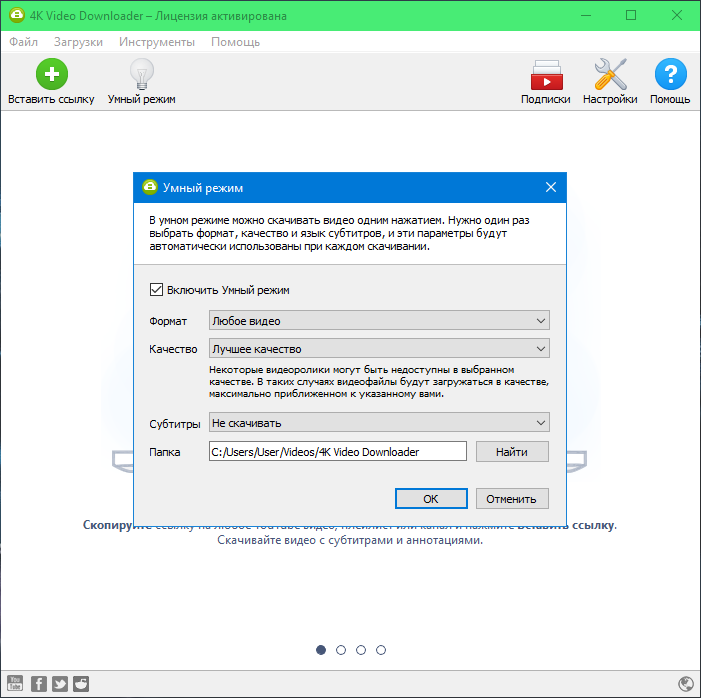
Task: Maximize the 4K Video Downloader window
Action: pyautogui.click(x=631, y=15)
